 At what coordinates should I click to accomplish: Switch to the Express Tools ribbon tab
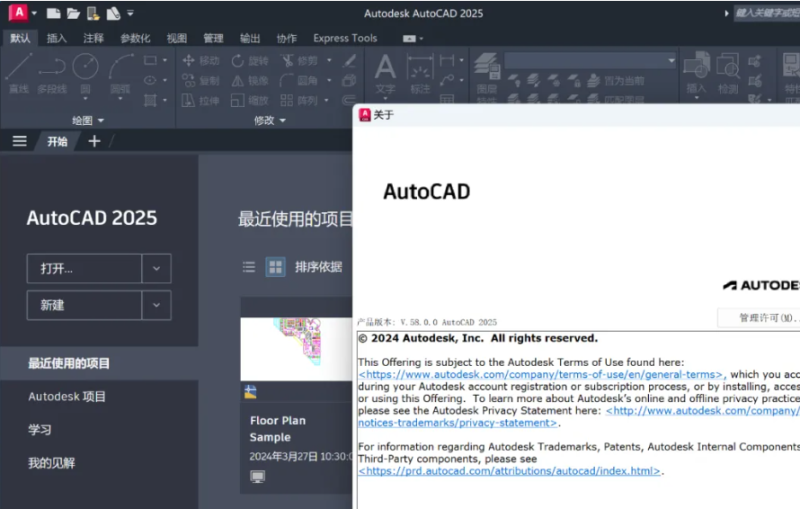coord(345,38)
